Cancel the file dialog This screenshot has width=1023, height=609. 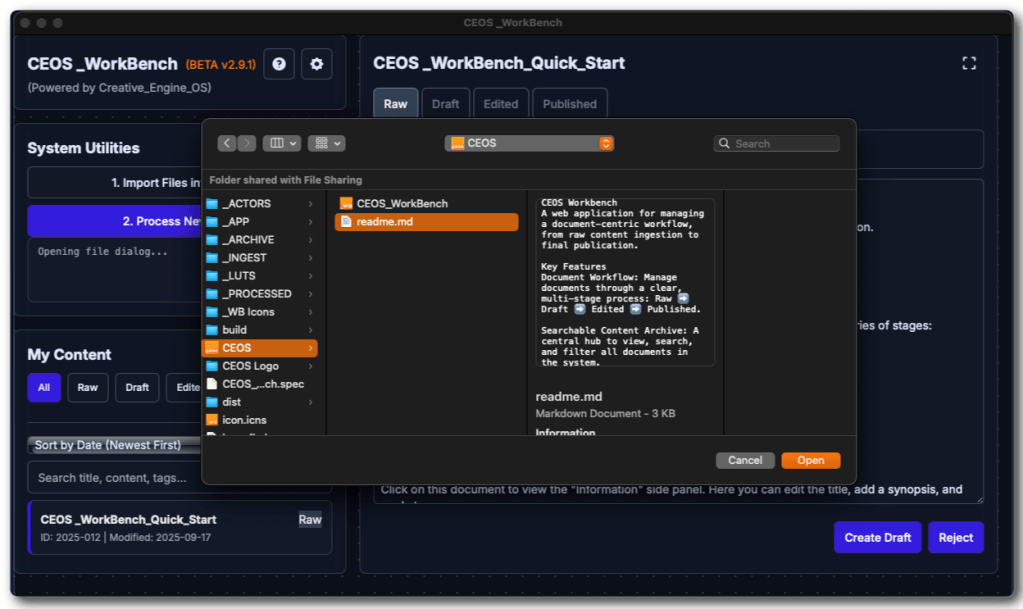point(745,460)
